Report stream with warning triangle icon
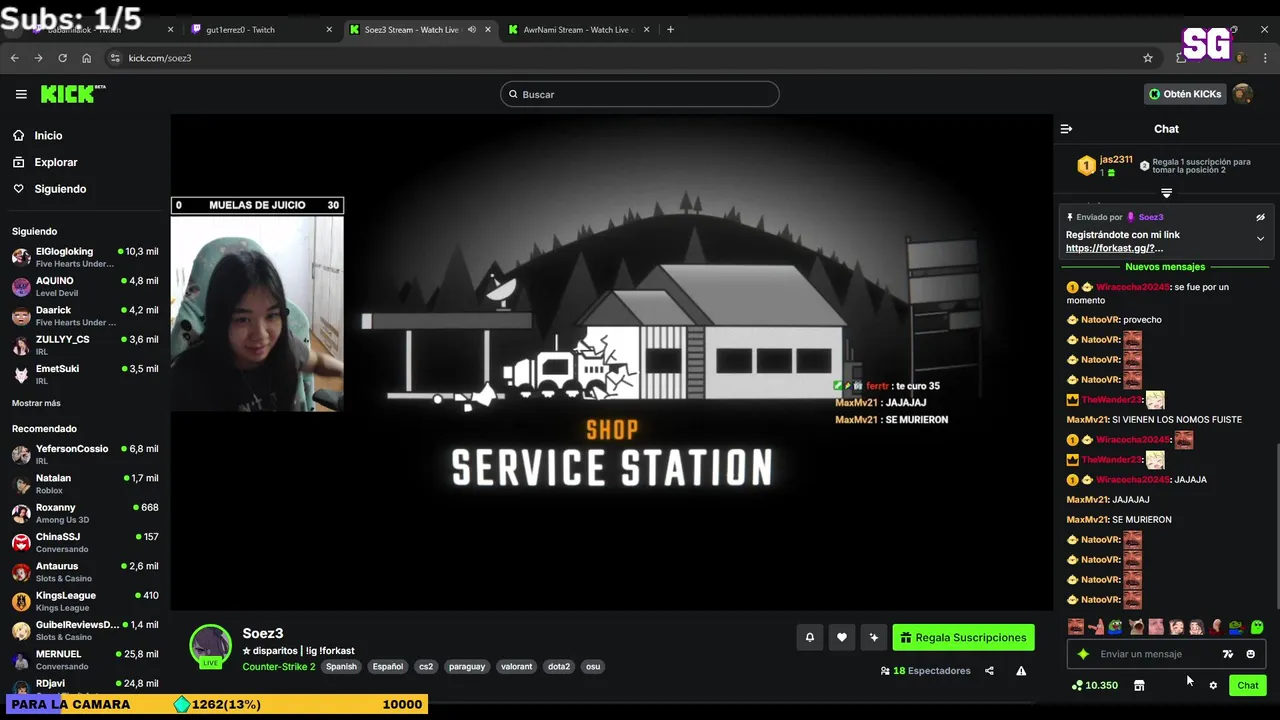Screen dimensions: 1280x720 (x=1021, y=671)
